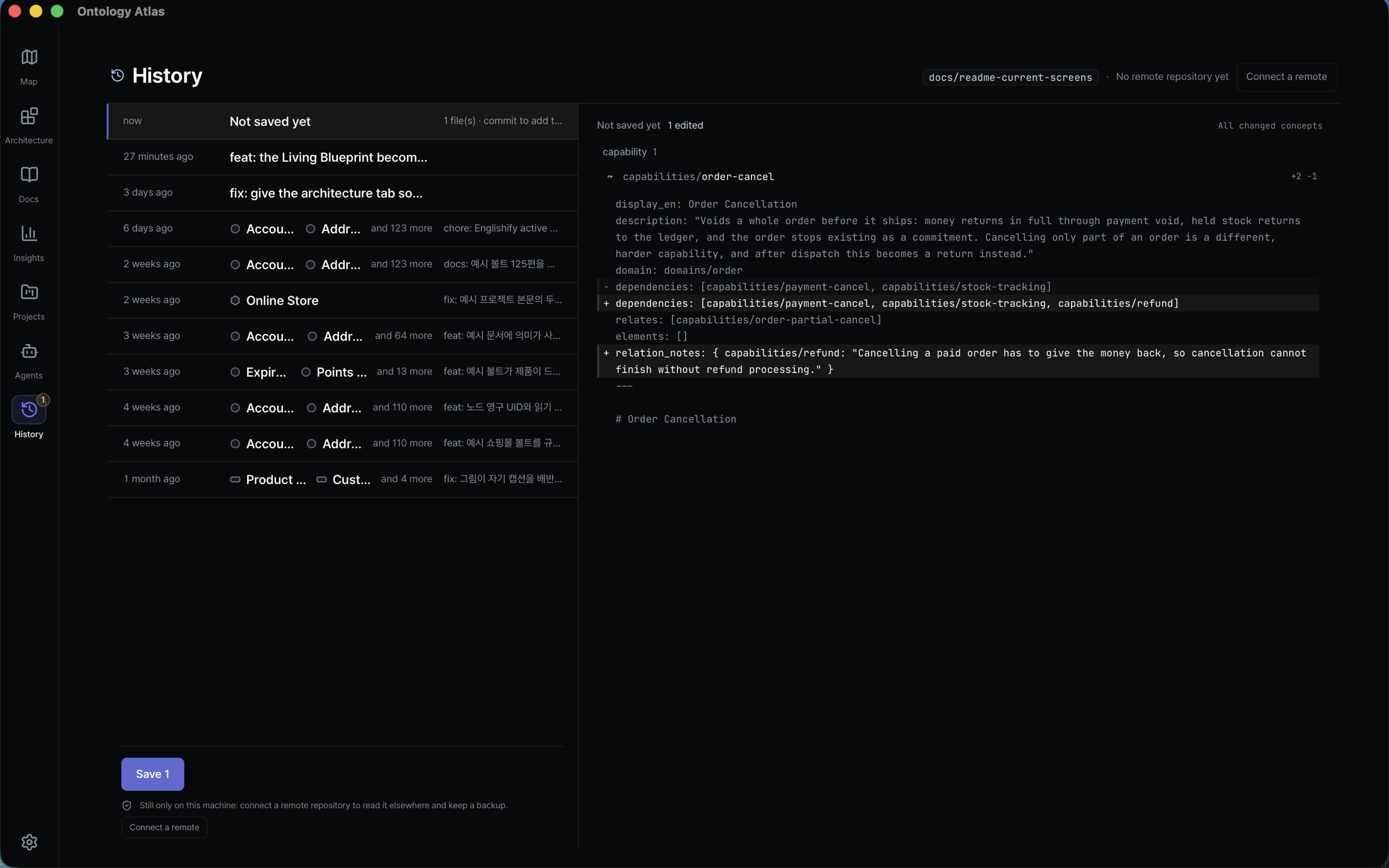Screen dimensions: 1389x868
Task: Select the Online Store commit row
Action: point(343,300)
